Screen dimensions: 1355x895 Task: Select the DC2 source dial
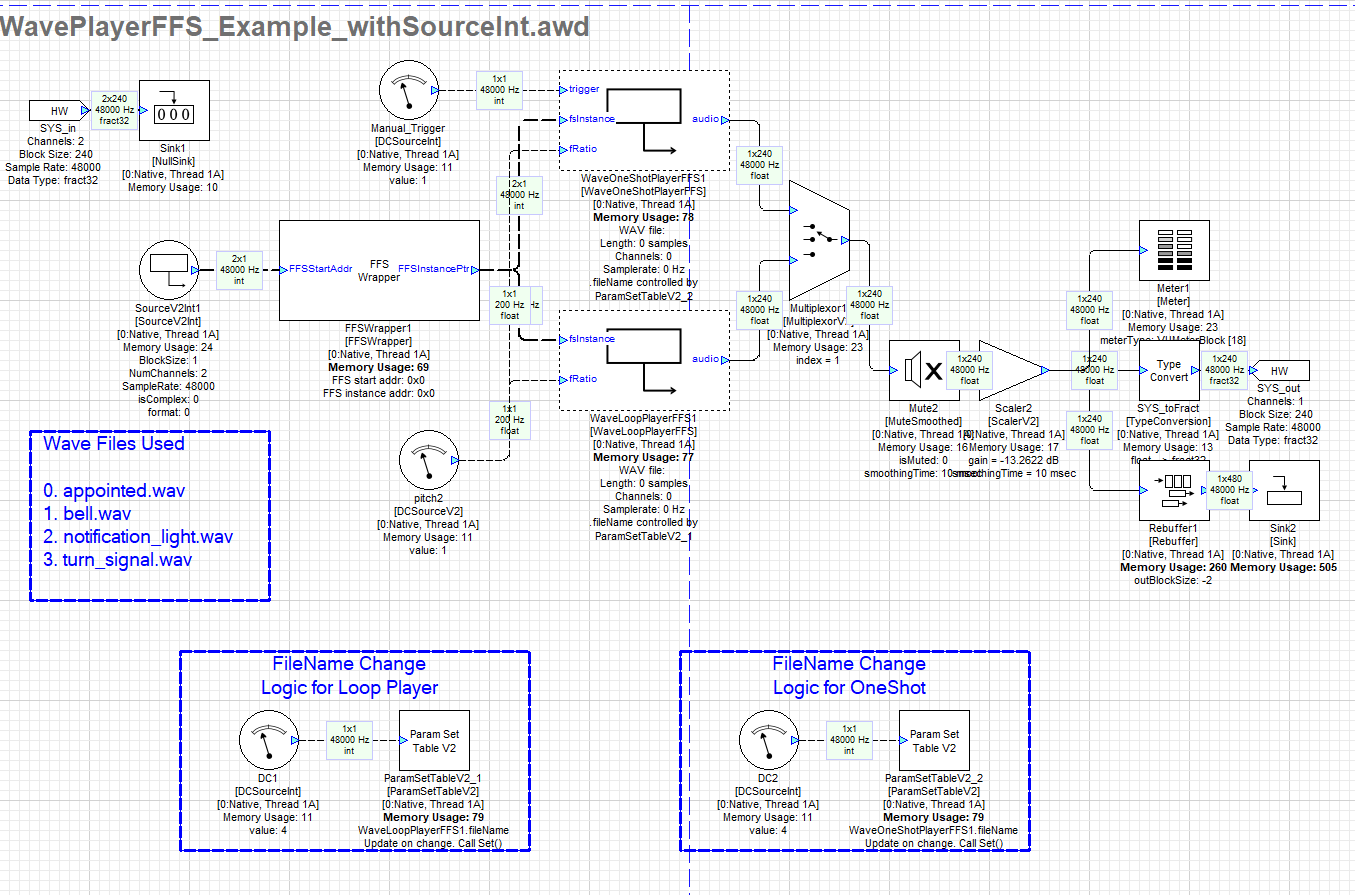coord(768,740)
